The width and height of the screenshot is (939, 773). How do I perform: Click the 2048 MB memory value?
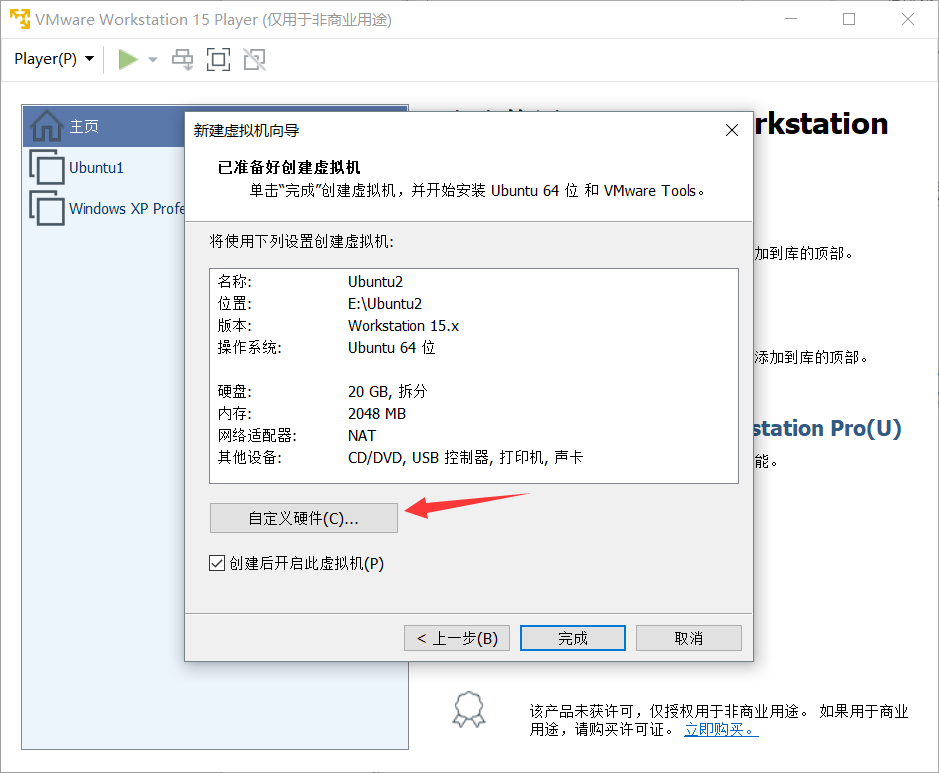tap(377, 414)
